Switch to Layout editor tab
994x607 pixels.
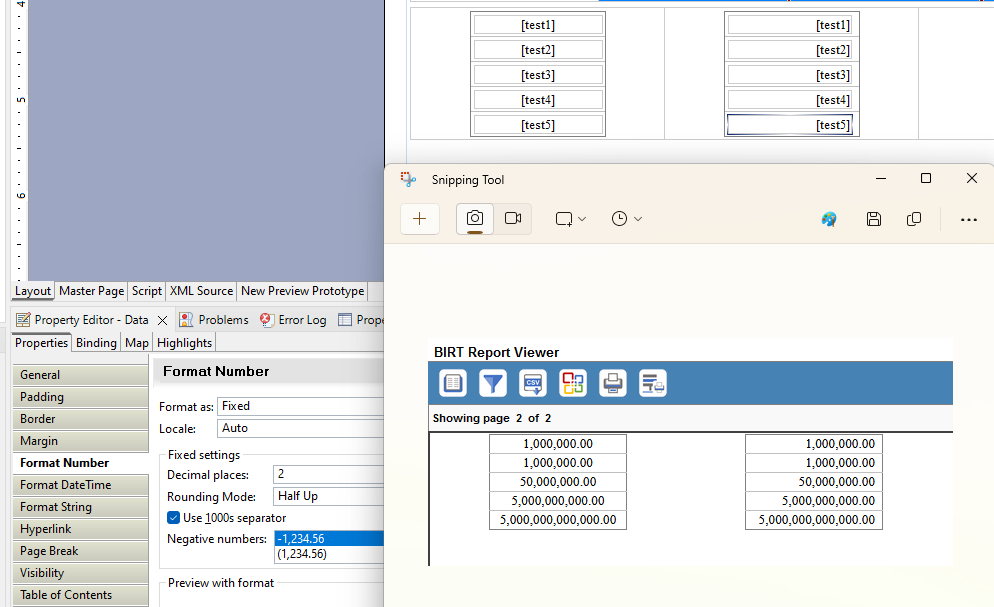click(x=33, y=291)
